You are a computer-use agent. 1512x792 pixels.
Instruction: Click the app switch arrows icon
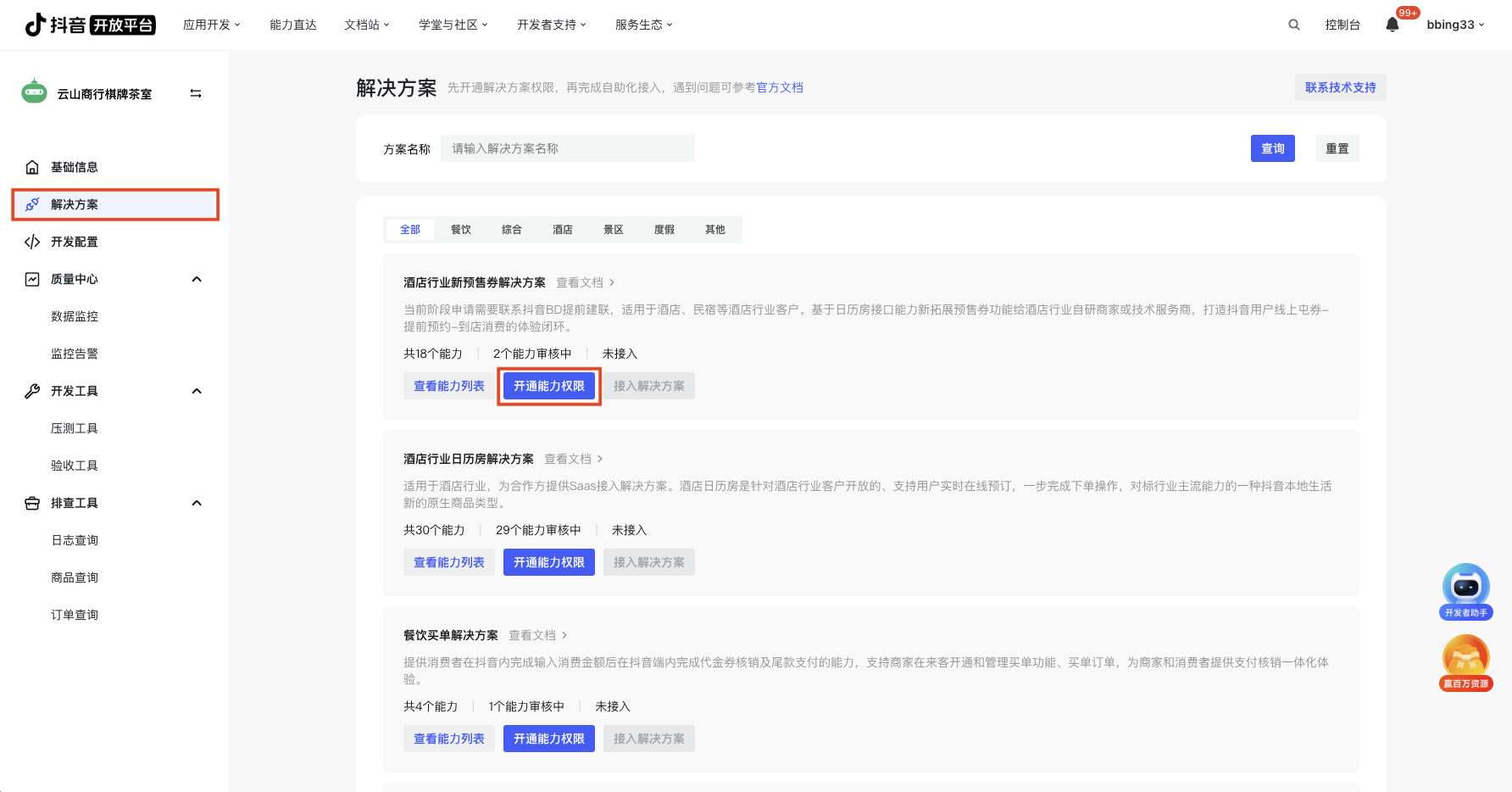click(196, 93)
